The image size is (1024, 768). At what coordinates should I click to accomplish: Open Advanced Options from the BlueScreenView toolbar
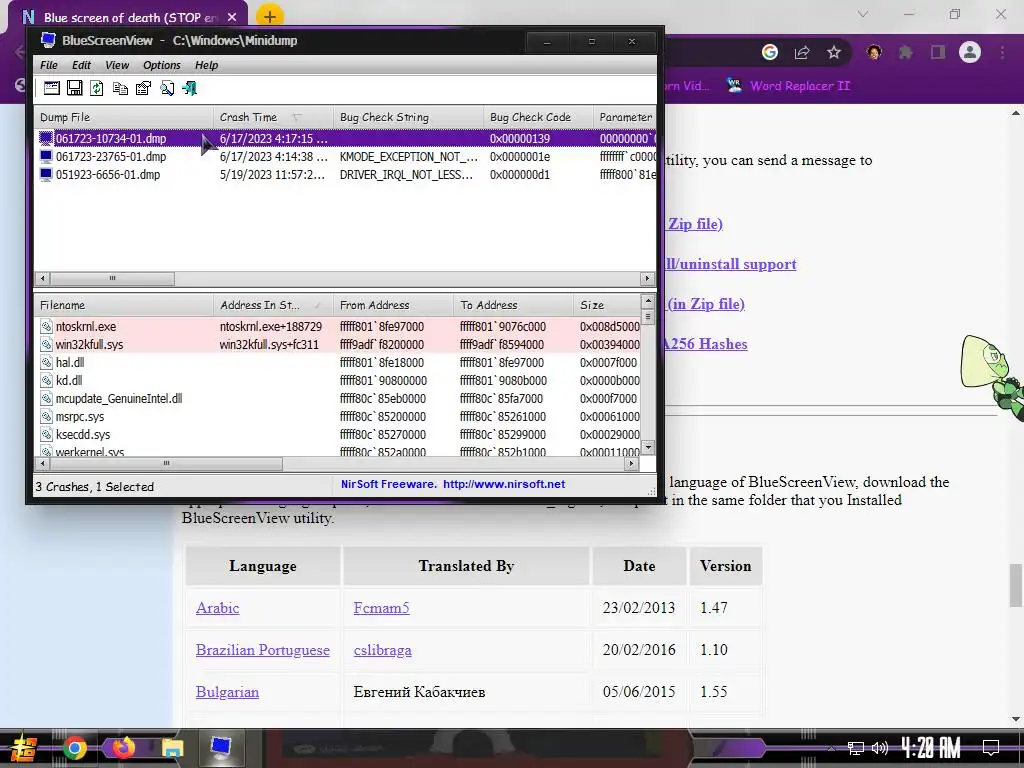pyautogui.click(x=52, y=88)
